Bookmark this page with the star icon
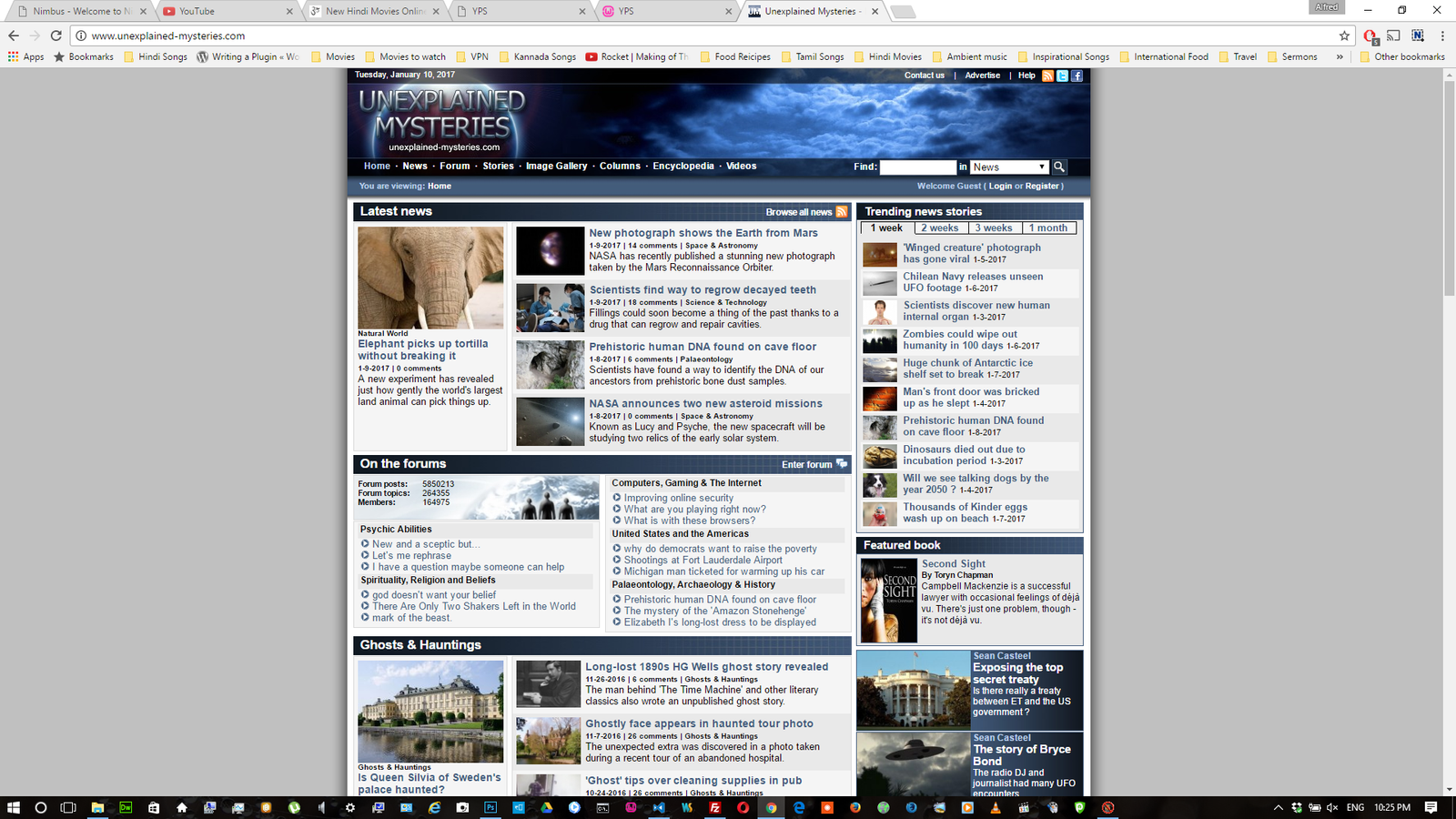 [1344, 35]
